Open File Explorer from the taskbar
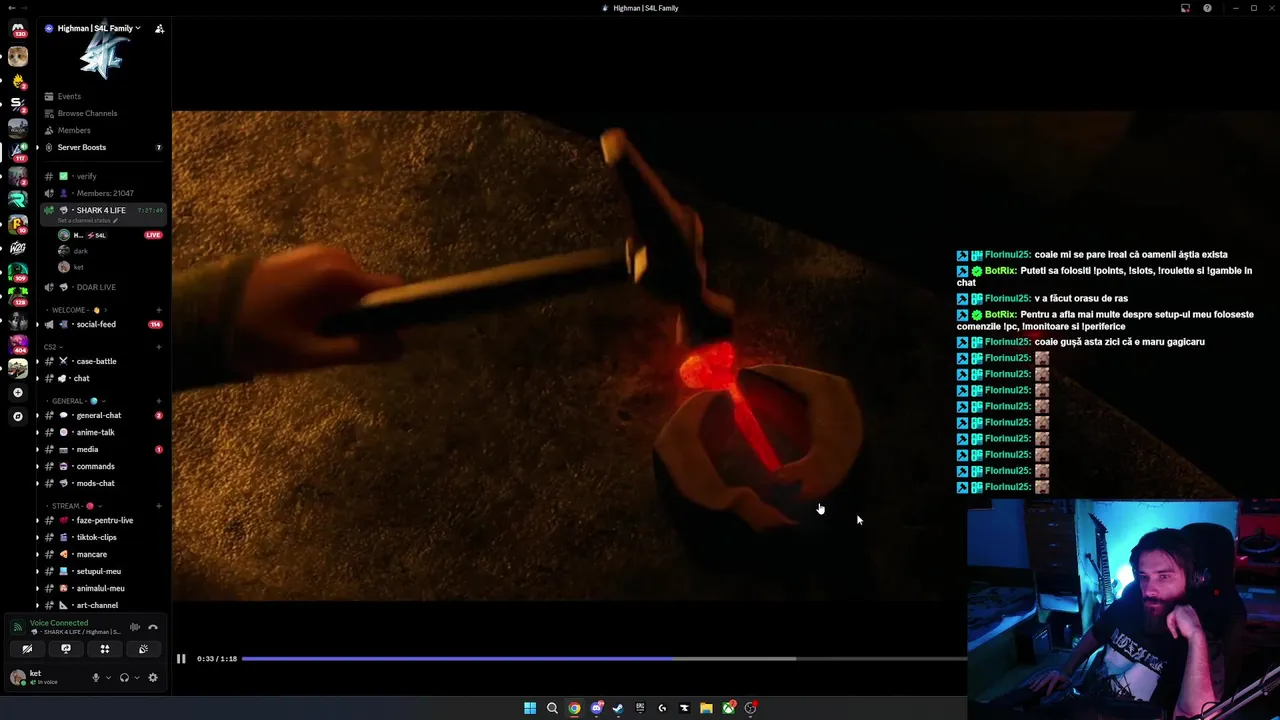 pos(706,708)
